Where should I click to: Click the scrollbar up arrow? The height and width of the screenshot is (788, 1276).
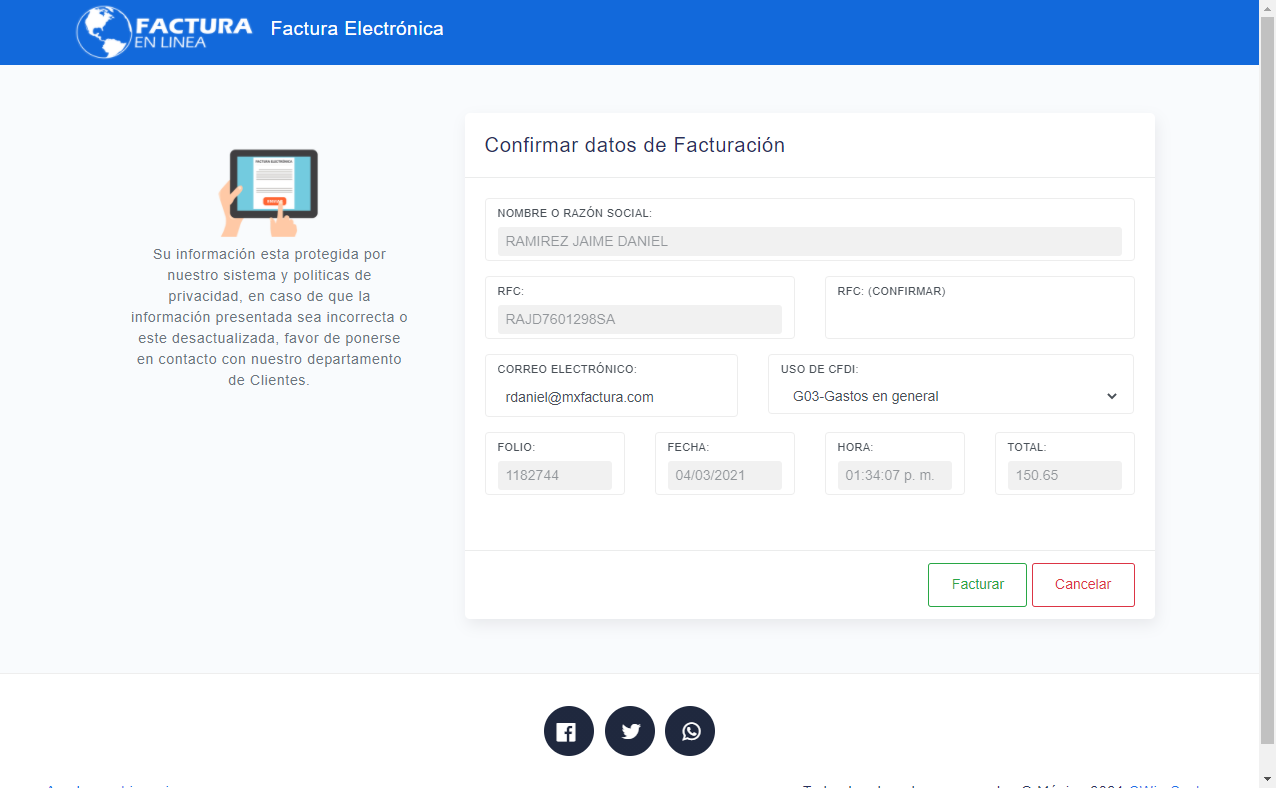(x=1267, y=8)
